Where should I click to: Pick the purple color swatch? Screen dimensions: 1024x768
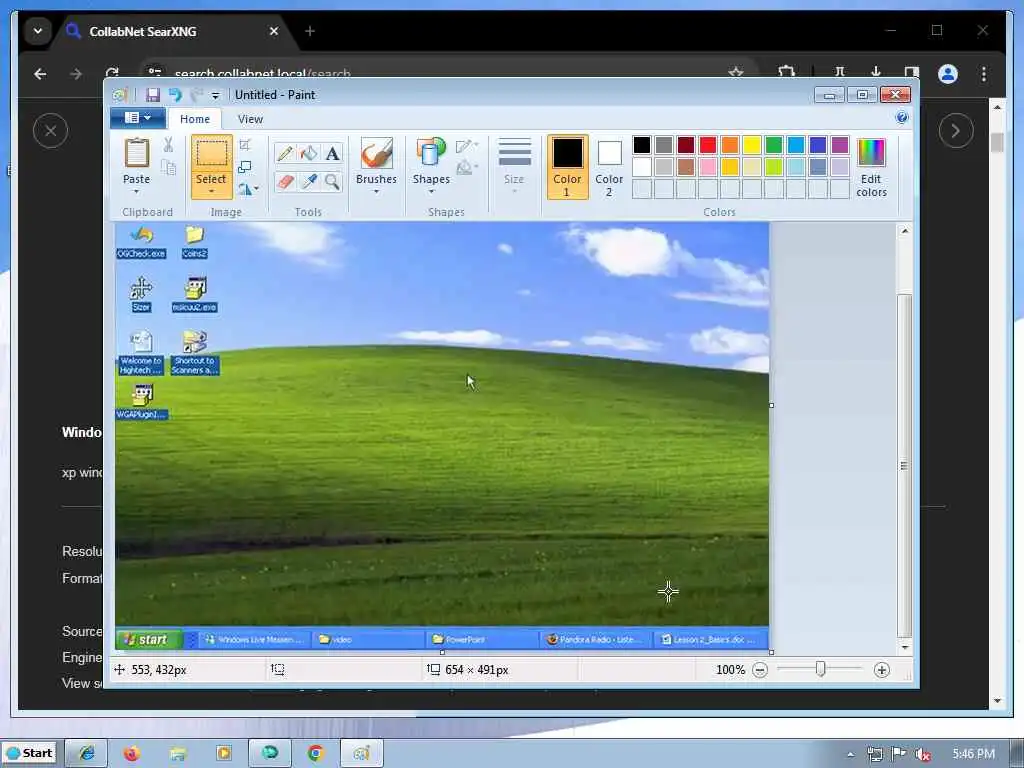[x=840, y=145]
